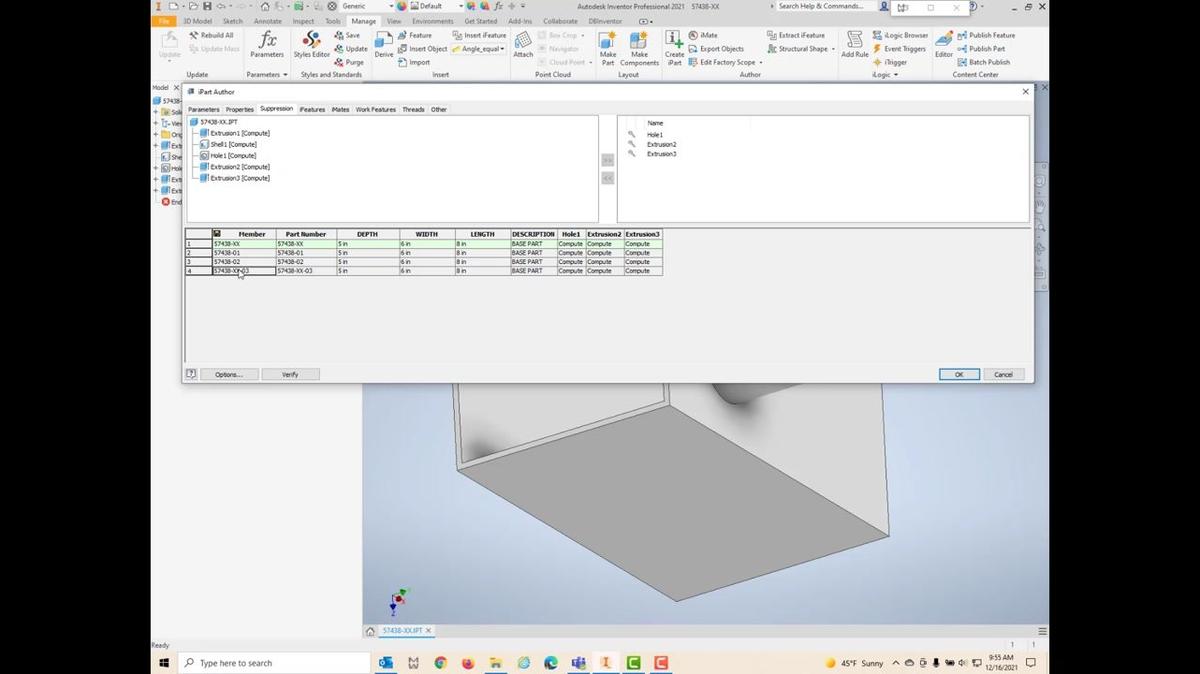Screen dimensions: 1200x674
Task: Click Import in Insert panel
Action: (414, 62)
